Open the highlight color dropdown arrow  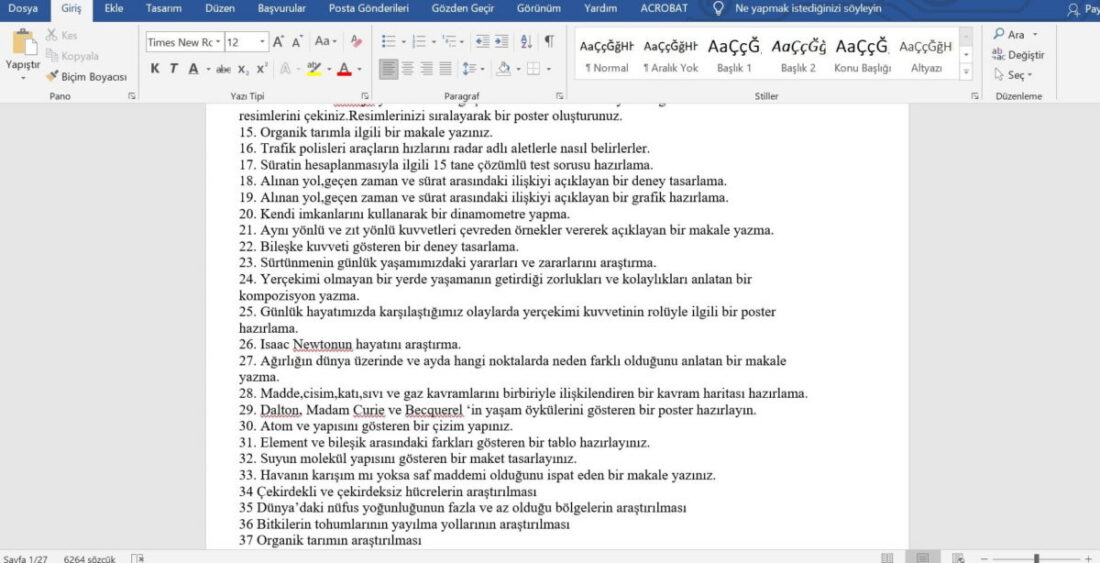328,69
